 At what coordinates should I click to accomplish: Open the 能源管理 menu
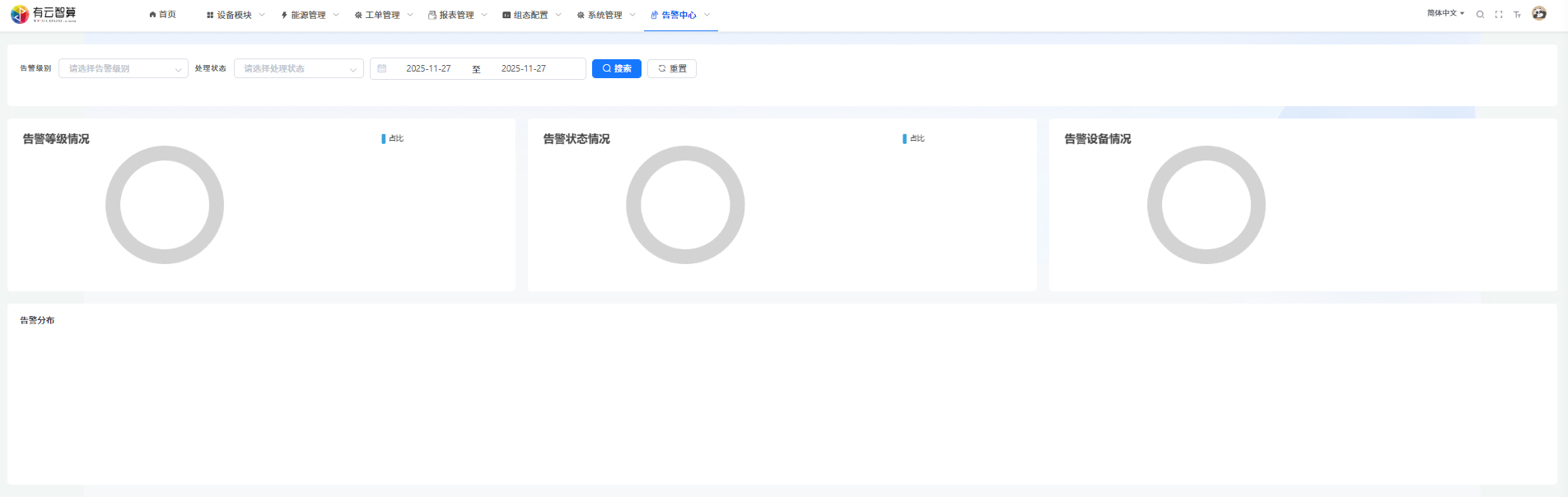tap(309, 15)
